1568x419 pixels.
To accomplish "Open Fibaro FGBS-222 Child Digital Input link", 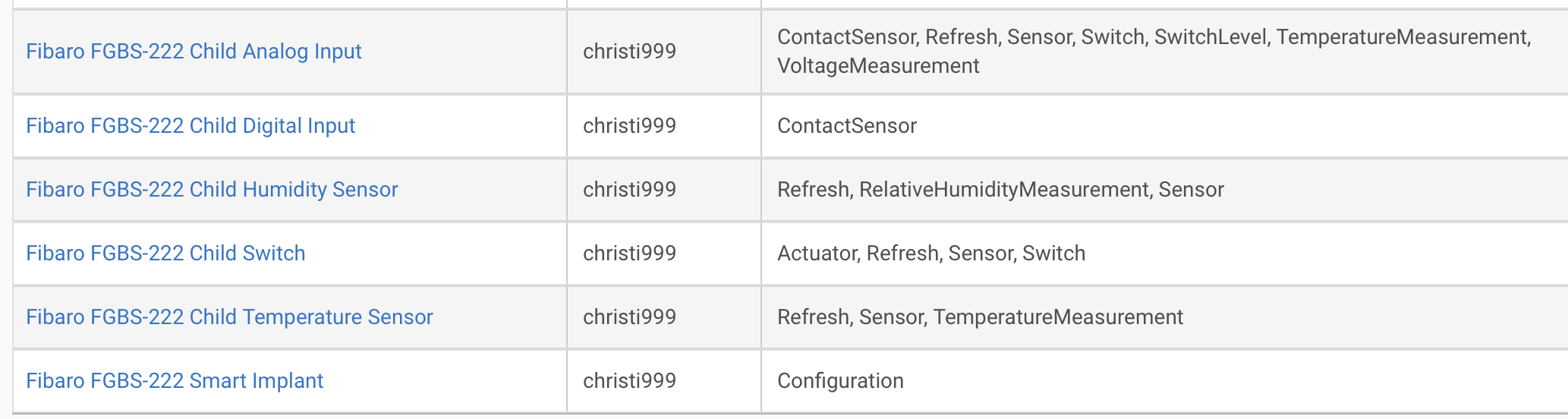I will coord(190,126).
